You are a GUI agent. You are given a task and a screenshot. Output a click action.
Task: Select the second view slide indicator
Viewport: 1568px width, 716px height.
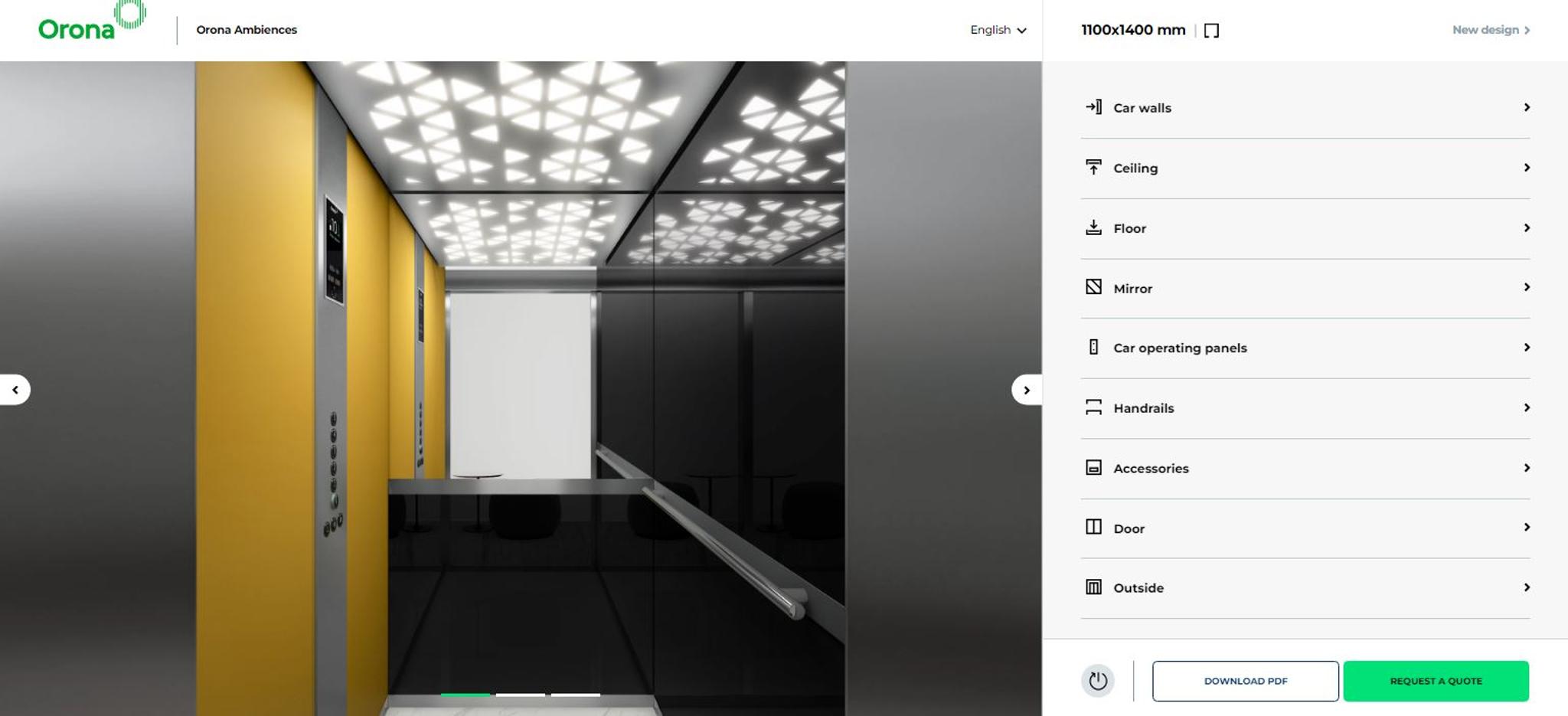(x=520, y=695)
